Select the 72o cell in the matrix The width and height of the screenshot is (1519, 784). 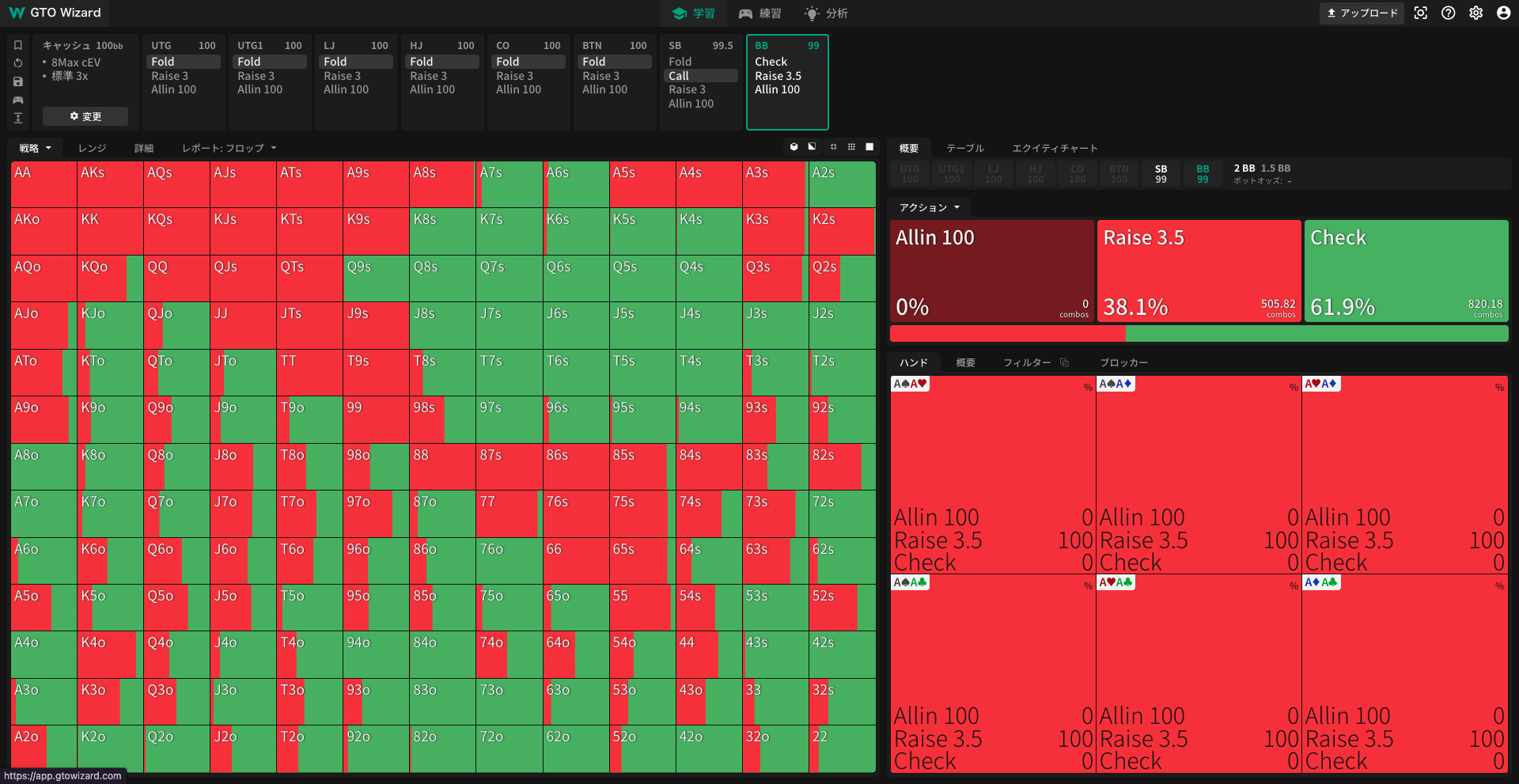tap(509, 748)
